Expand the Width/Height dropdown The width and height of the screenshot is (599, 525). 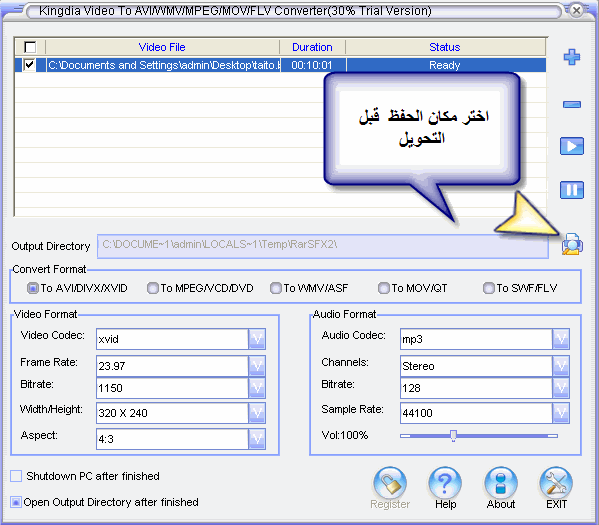(257, 413)
